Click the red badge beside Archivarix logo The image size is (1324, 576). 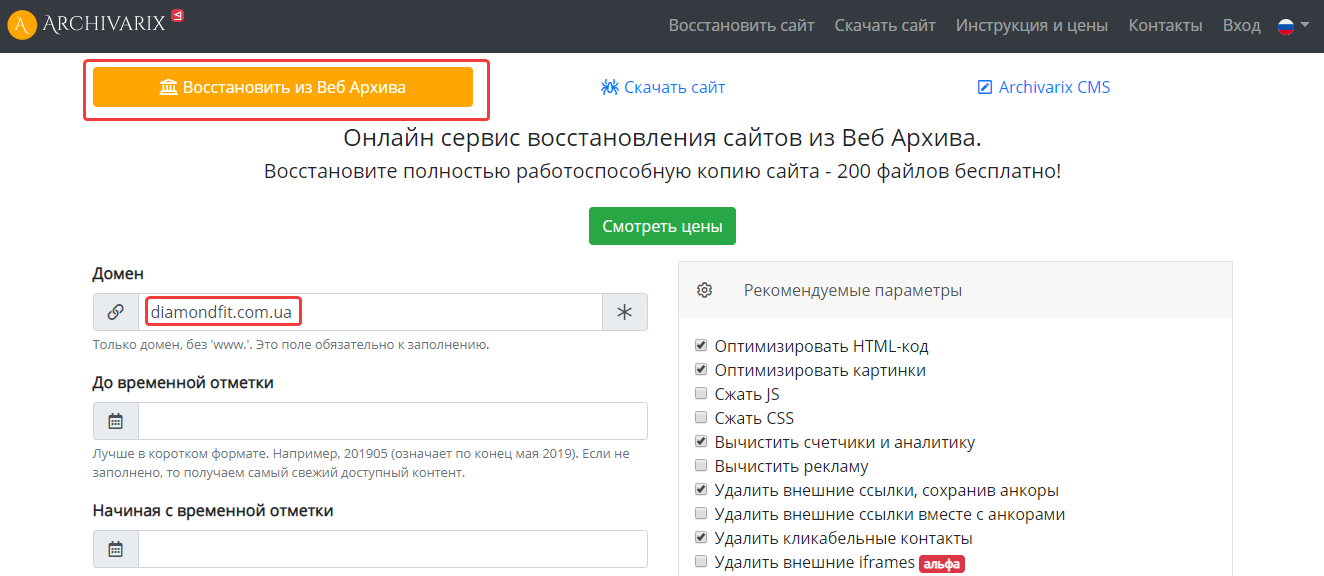(177, 15)
